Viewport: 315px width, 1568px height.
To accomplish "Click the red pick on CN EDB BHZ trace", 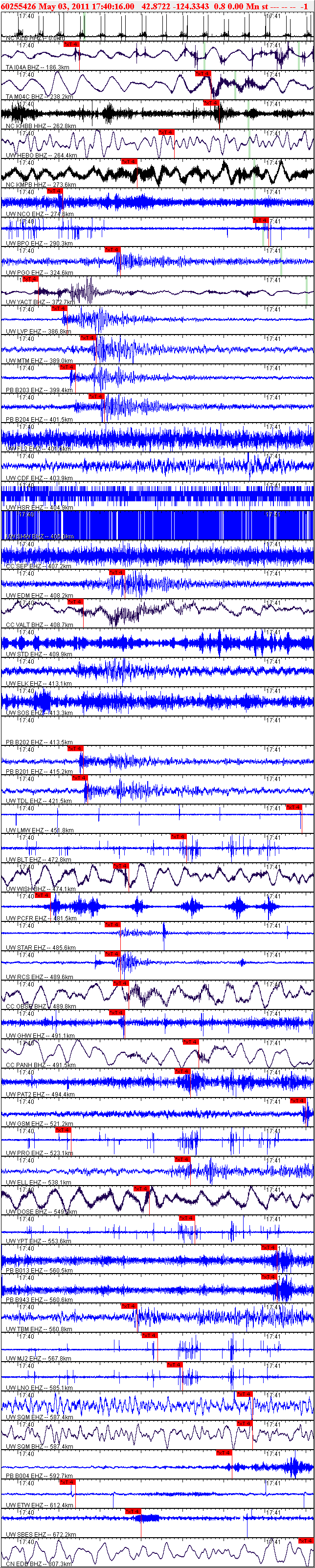I will [x=306, y=1541].
